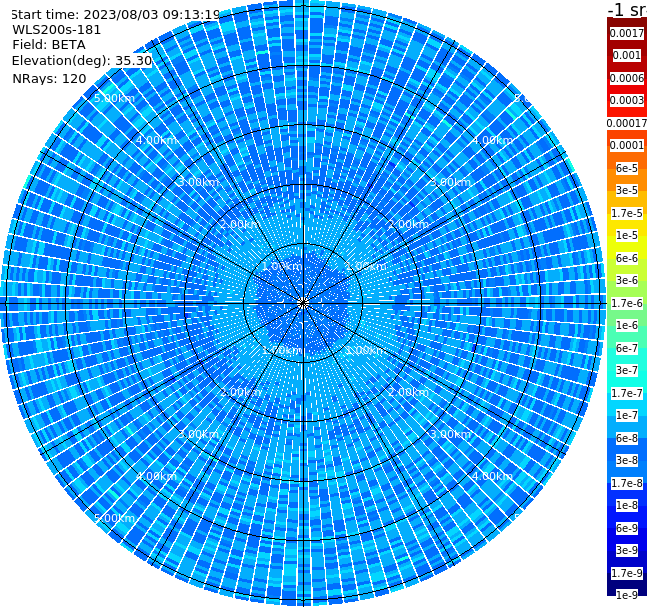Image resolution: width=647 pixels, height=607 pixels.
Task: Click the "NRays: 120" label
Action: [49, 78]
